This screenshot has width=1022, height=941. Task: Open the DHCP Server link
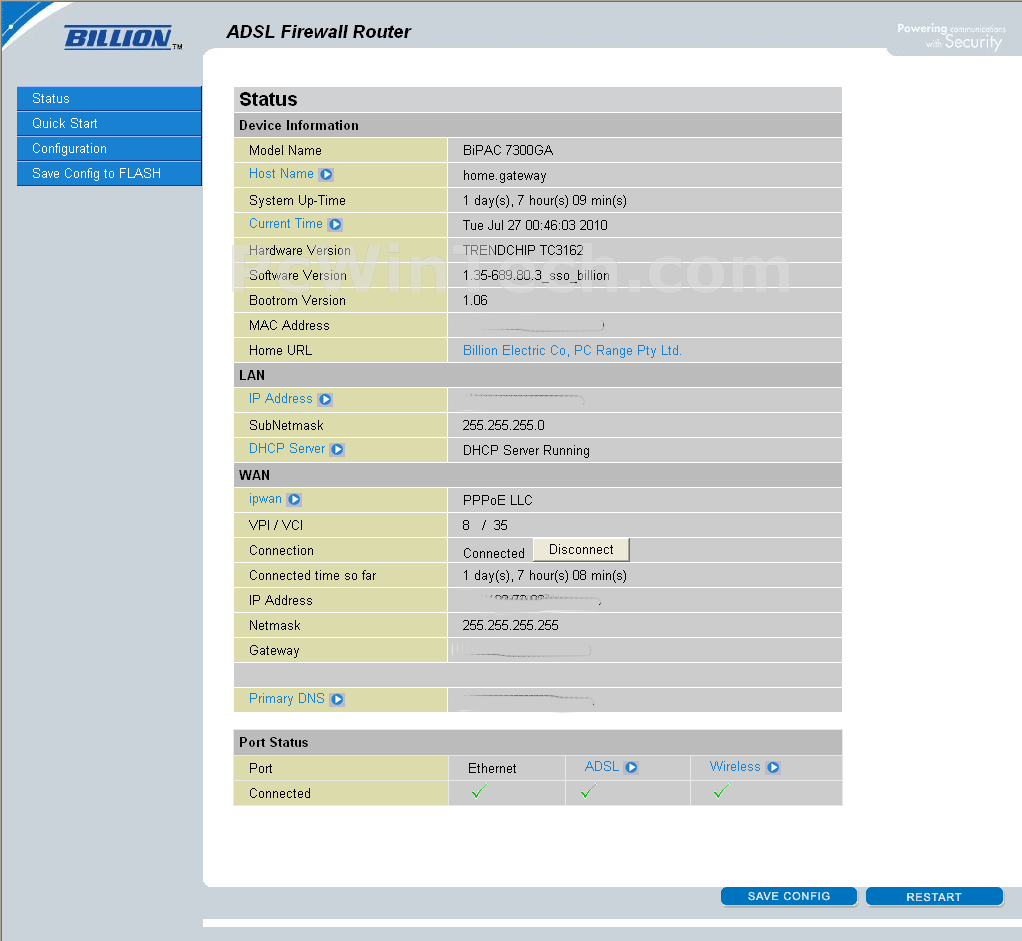(x=287, y=448)
